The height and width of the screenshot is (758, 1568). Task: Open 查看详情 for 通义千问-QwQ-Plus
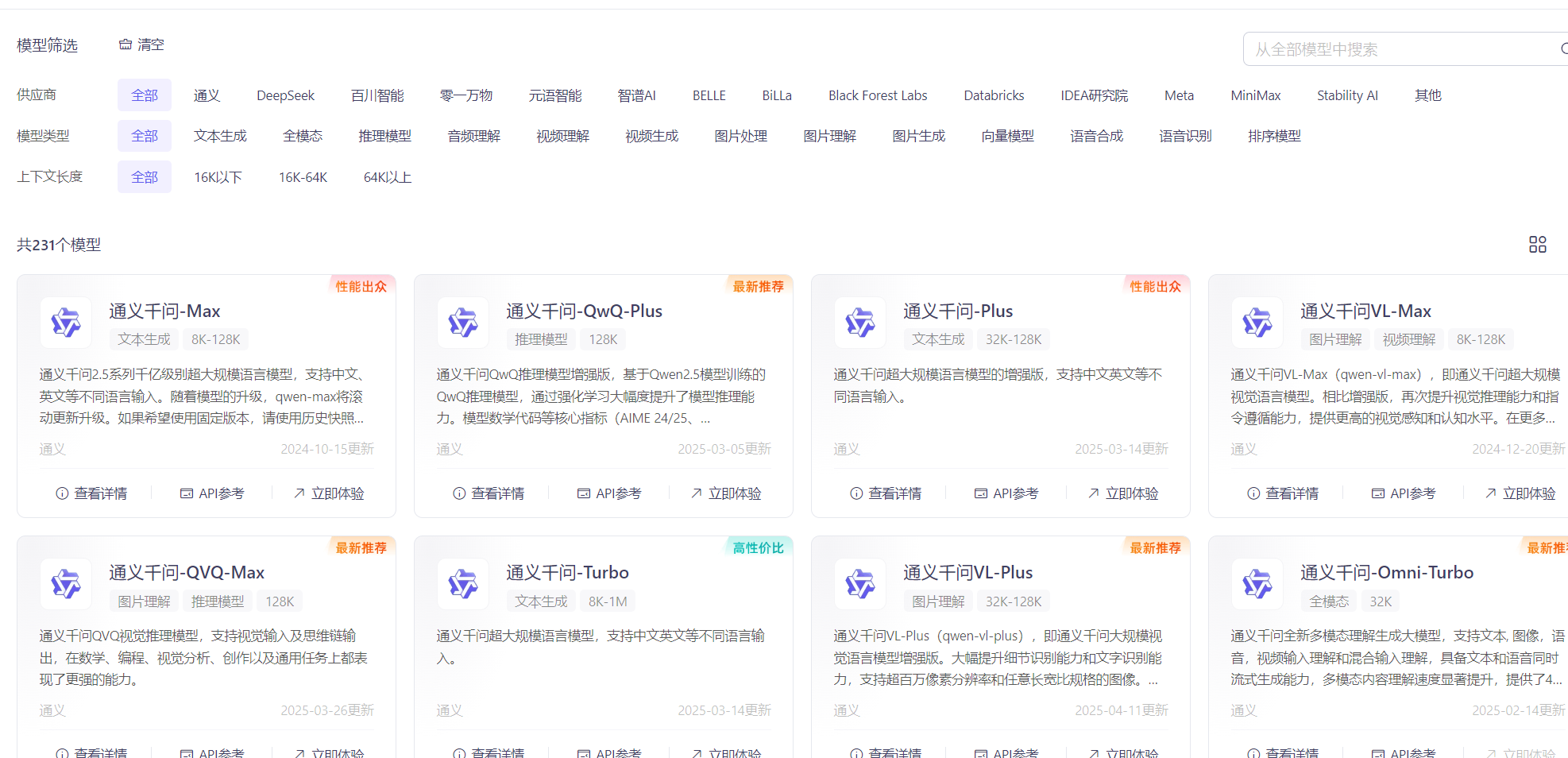(489, 493)
